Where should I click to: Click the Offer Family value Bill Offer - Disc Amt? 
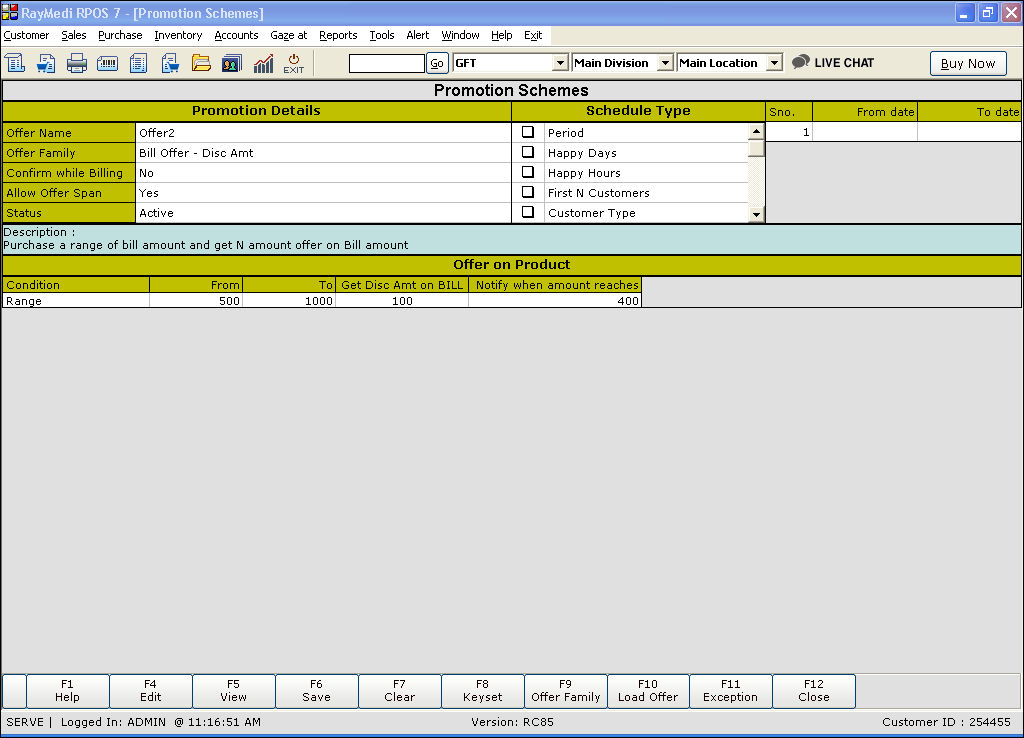(323, 153)
